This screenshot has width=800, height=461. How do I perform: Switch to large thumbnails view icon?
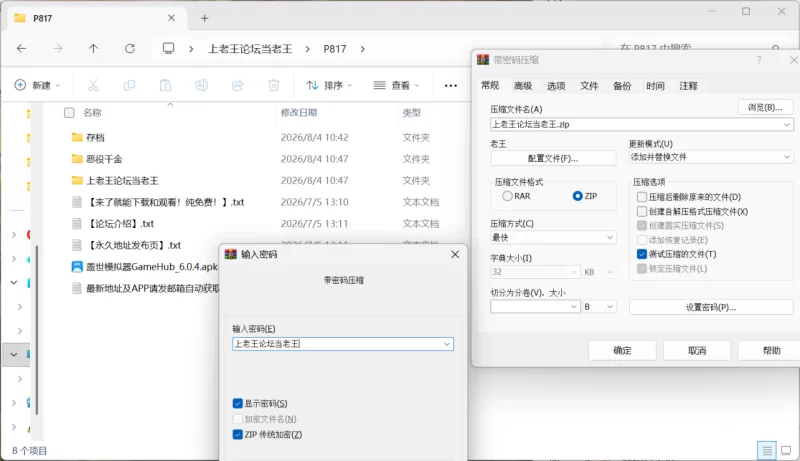(x=786, y=450)
